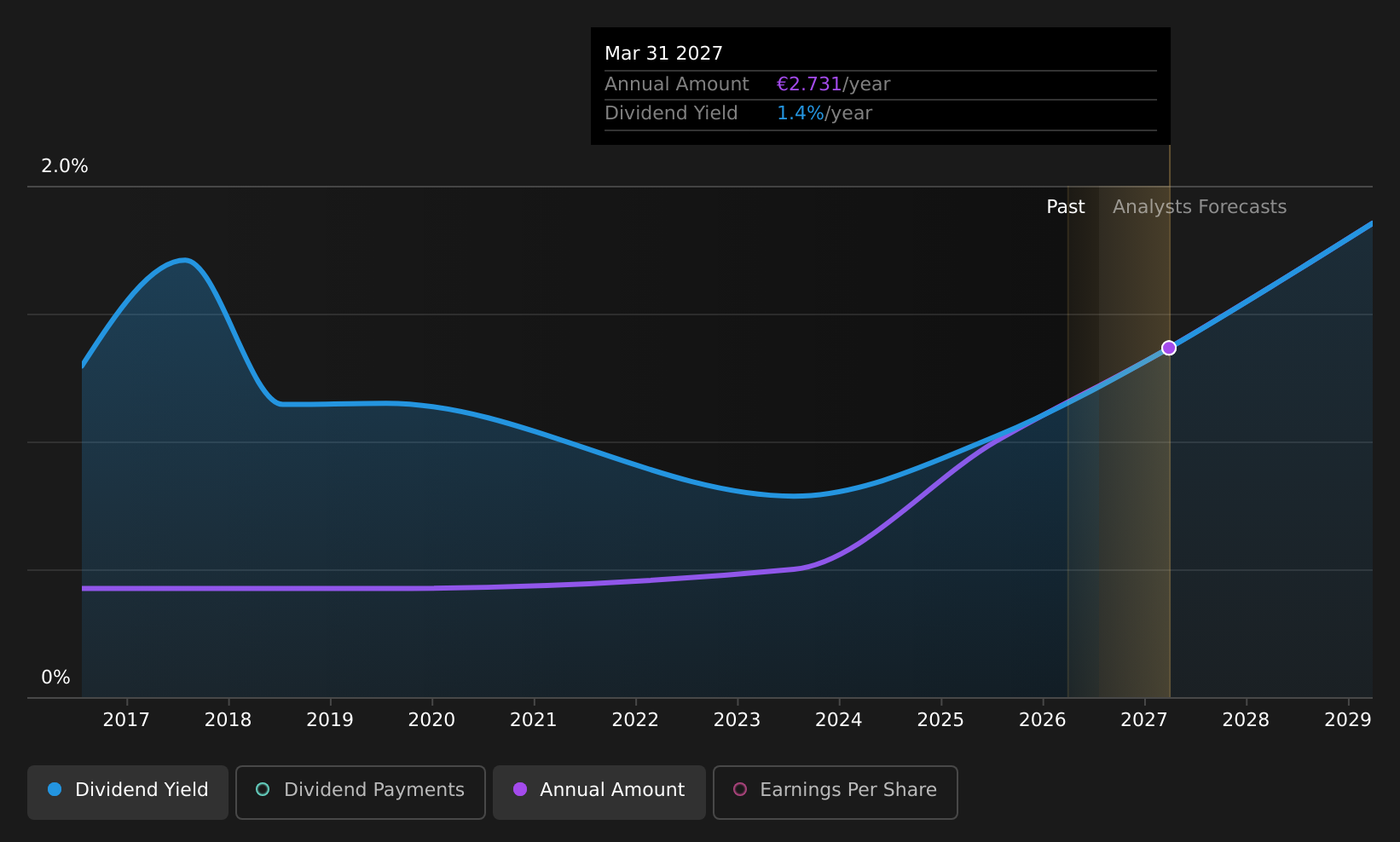Click the 2023 x-axis label
Screen dimensions: 1400x842
point(737,720)
